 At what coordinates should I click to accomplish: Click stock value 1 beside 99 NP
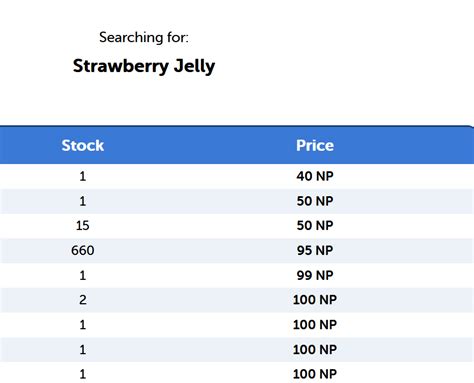point(83,275)
